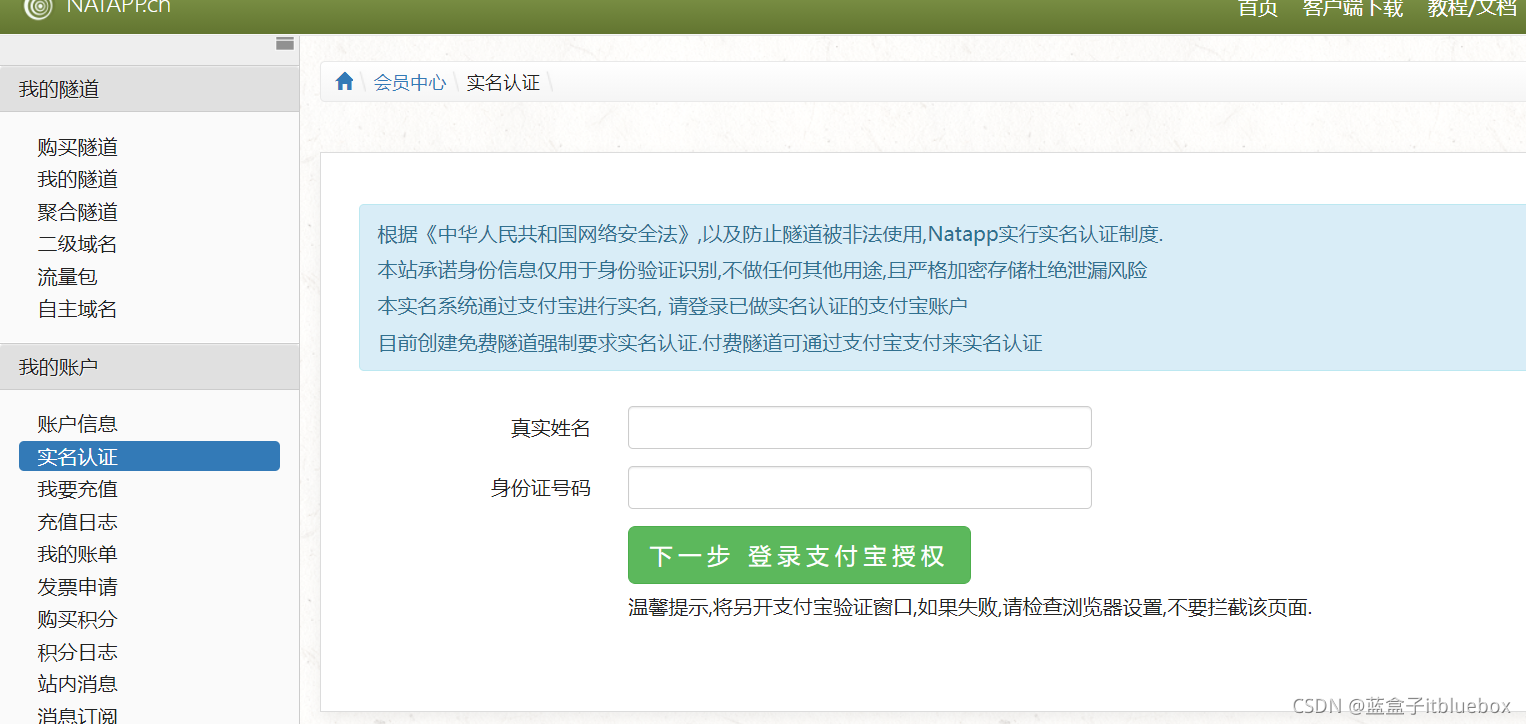
Task: Collapse the 我的隧道 sidebar section
Action: click(x=150, y=89)
